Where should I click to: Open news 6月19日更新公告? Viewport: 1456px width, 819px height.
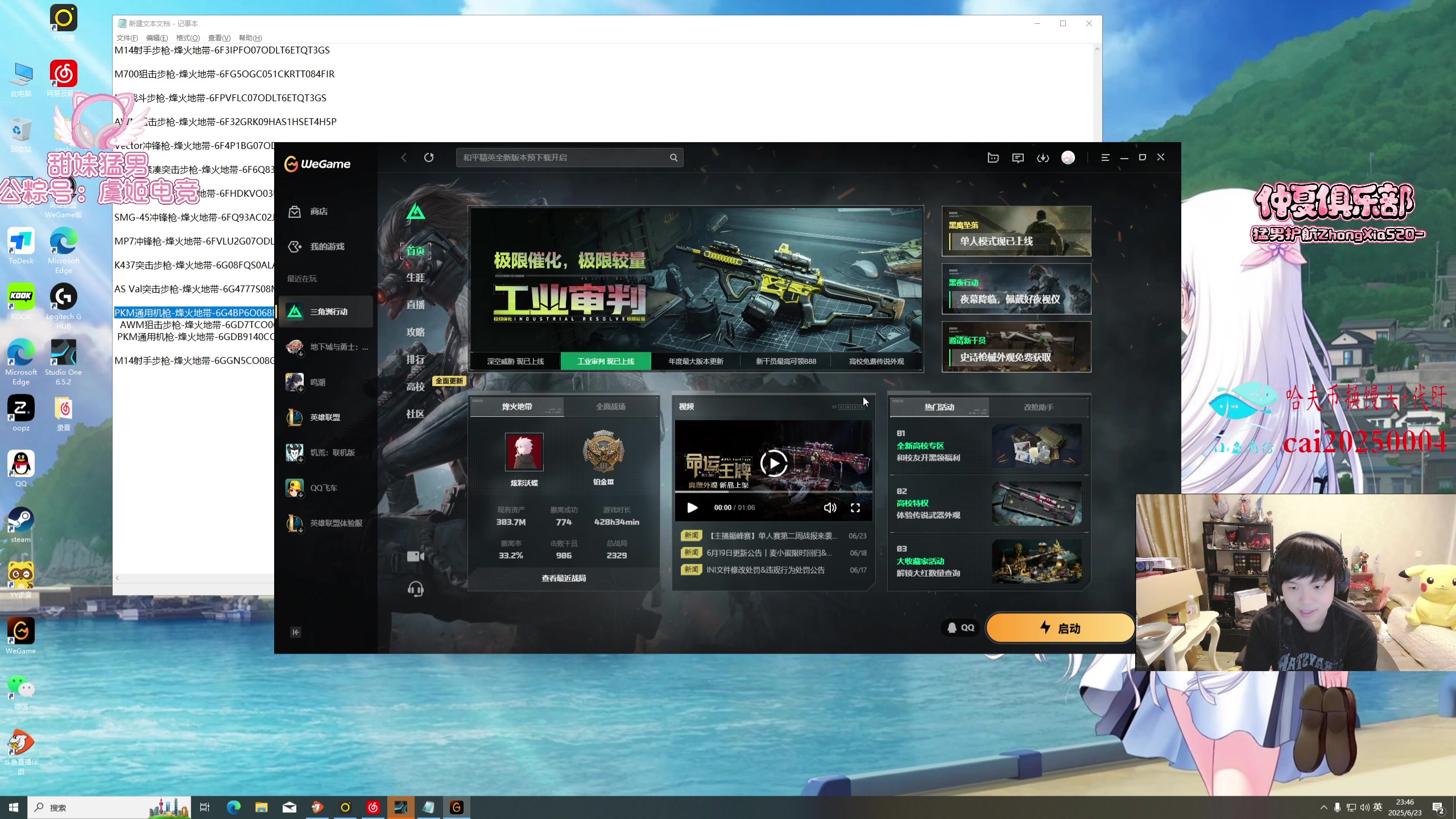(x=773, y=553)
